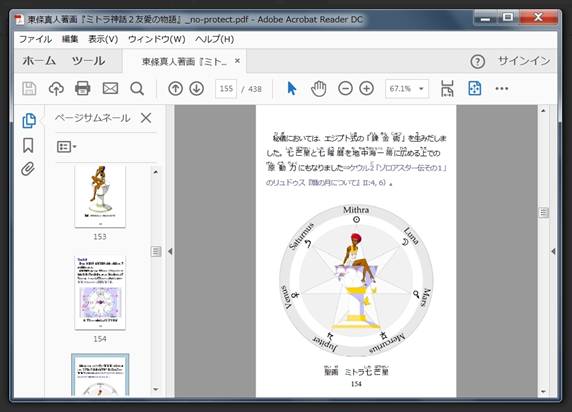Screen dimensions: 572x412
Task: Switch to the ホーム tab
Action: coord(39,61)
